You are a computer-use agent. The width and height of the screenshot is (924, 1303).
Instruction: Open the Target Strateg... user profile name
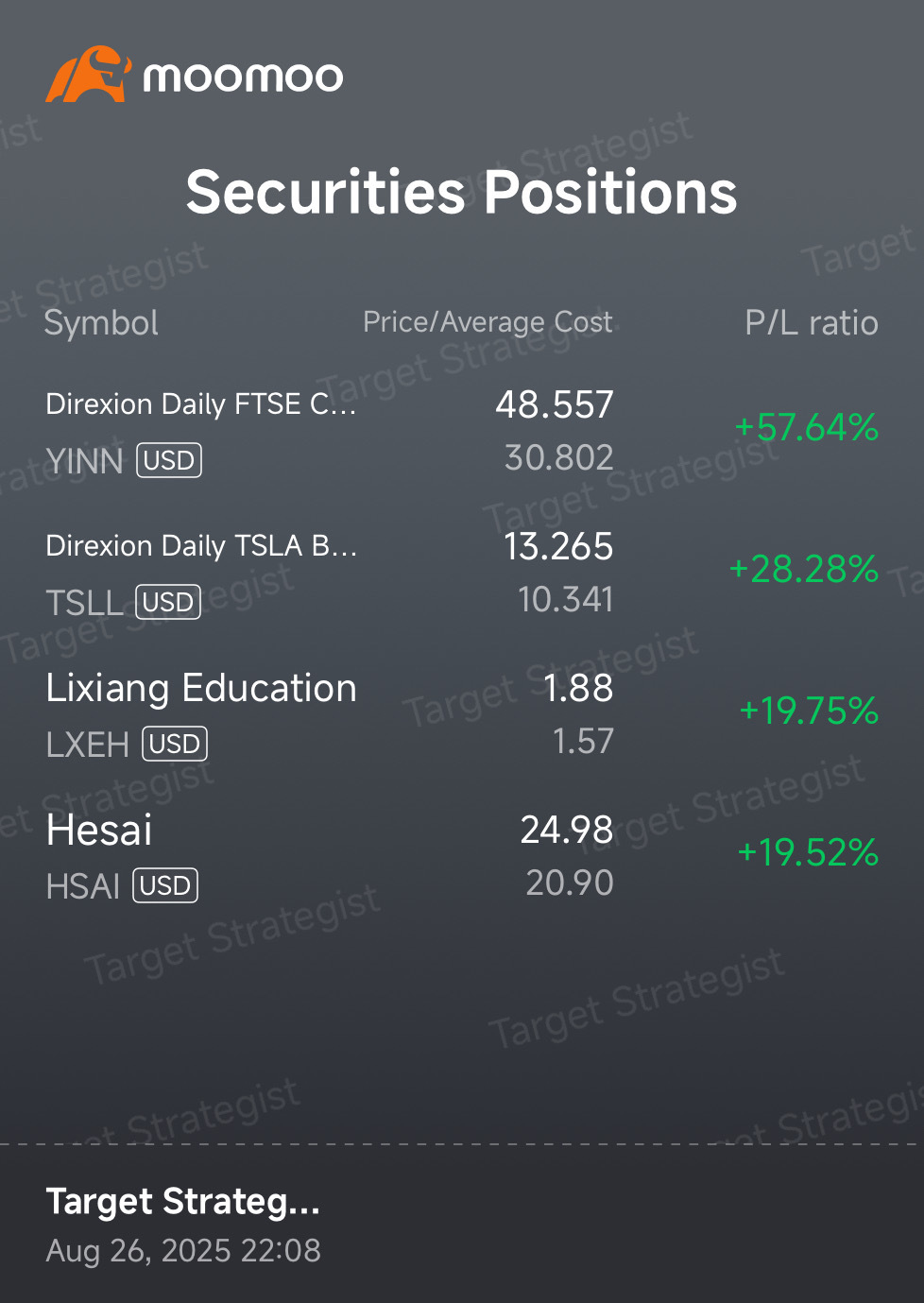tap(182, 1202)
